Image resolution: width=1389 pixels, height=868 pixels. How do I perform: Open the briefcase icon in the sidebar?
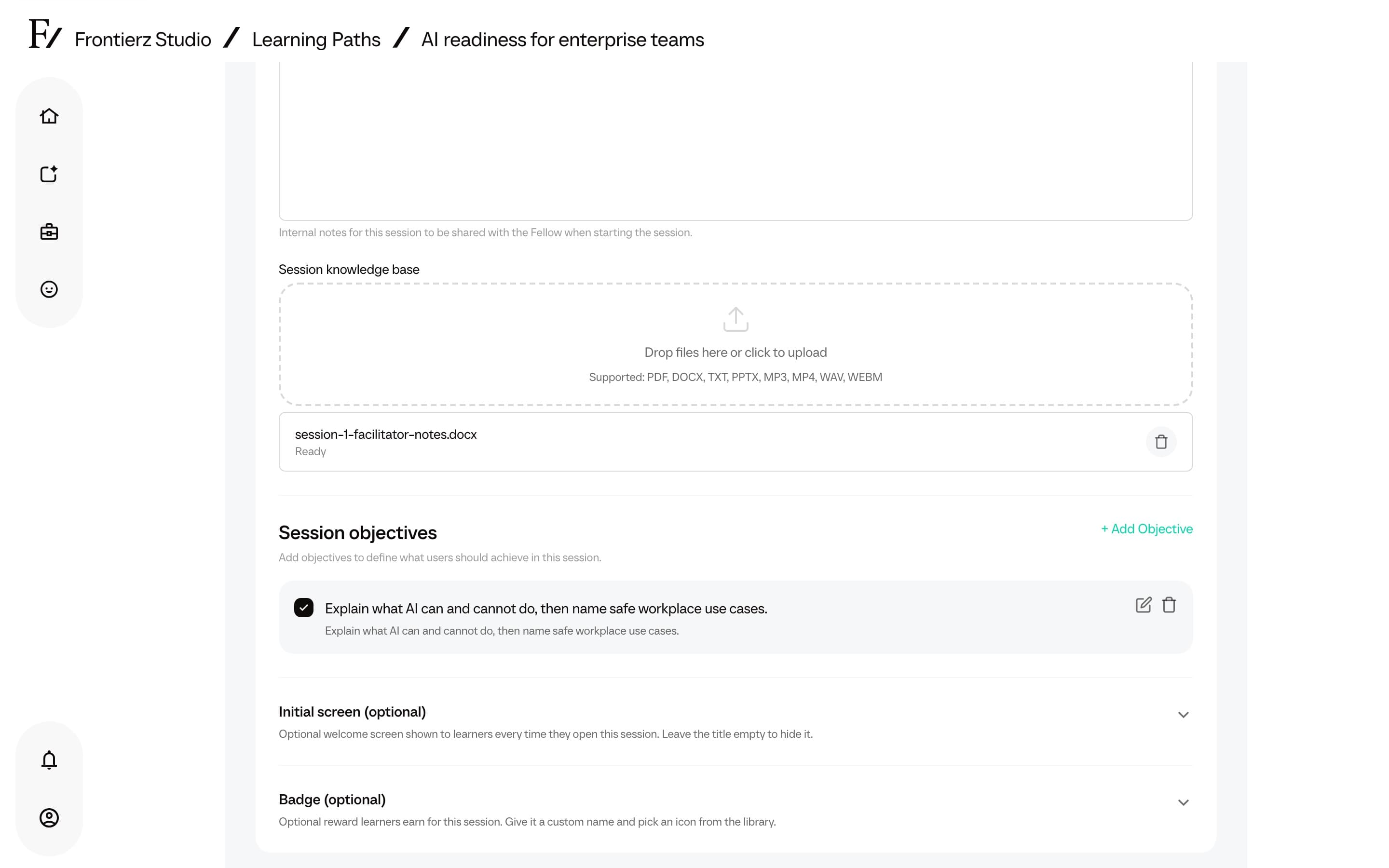[x=49, y=232]
